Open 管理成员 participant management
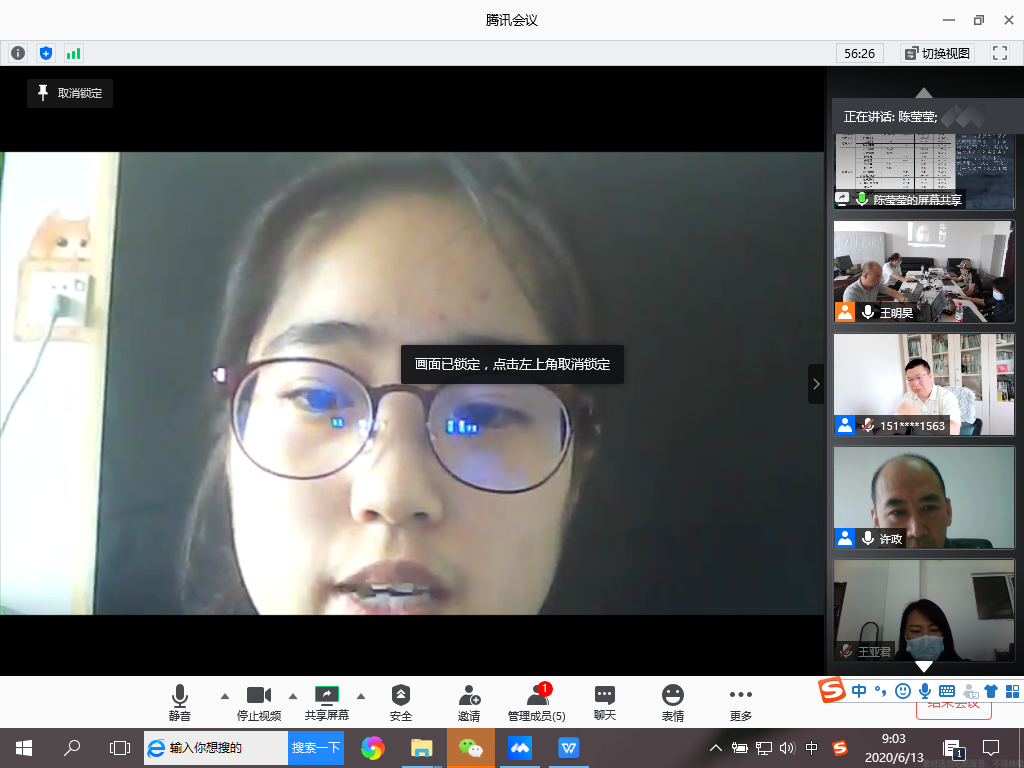The height and width of the screenshot is (768, 1024). 537,703
